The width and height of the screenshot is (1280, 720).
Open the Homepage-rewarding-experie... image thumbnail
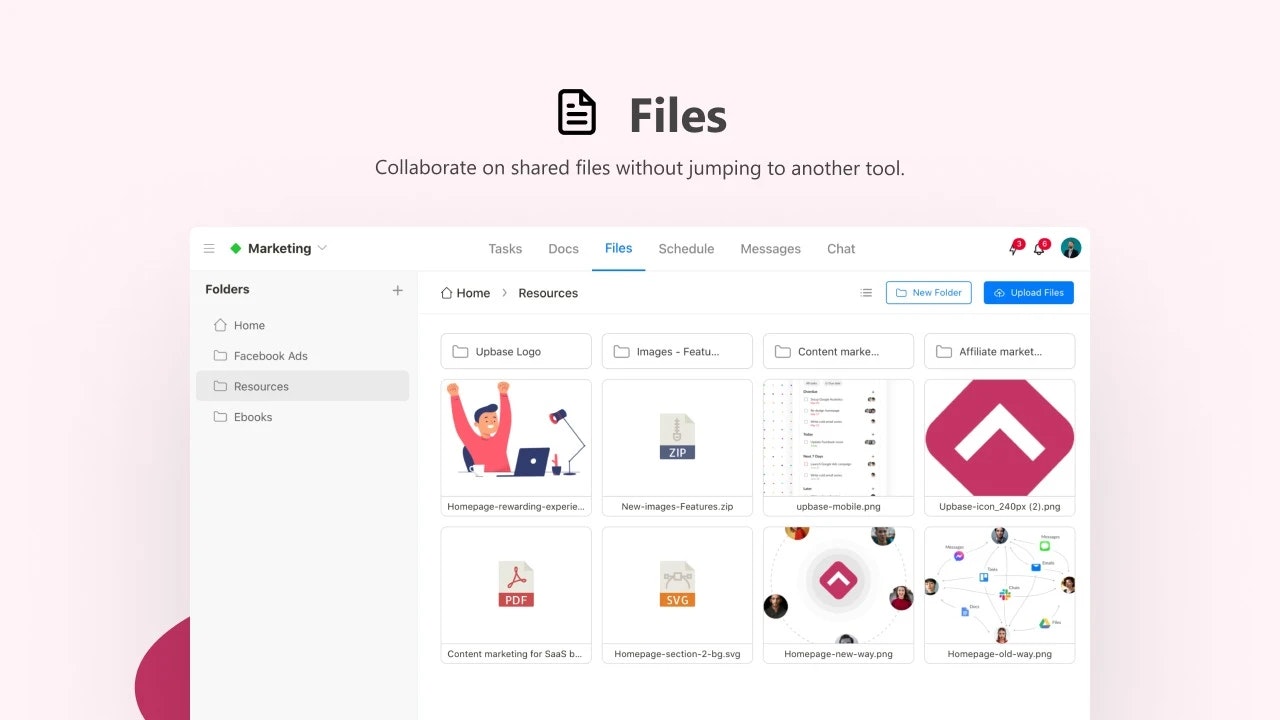[x=516, y=438]
